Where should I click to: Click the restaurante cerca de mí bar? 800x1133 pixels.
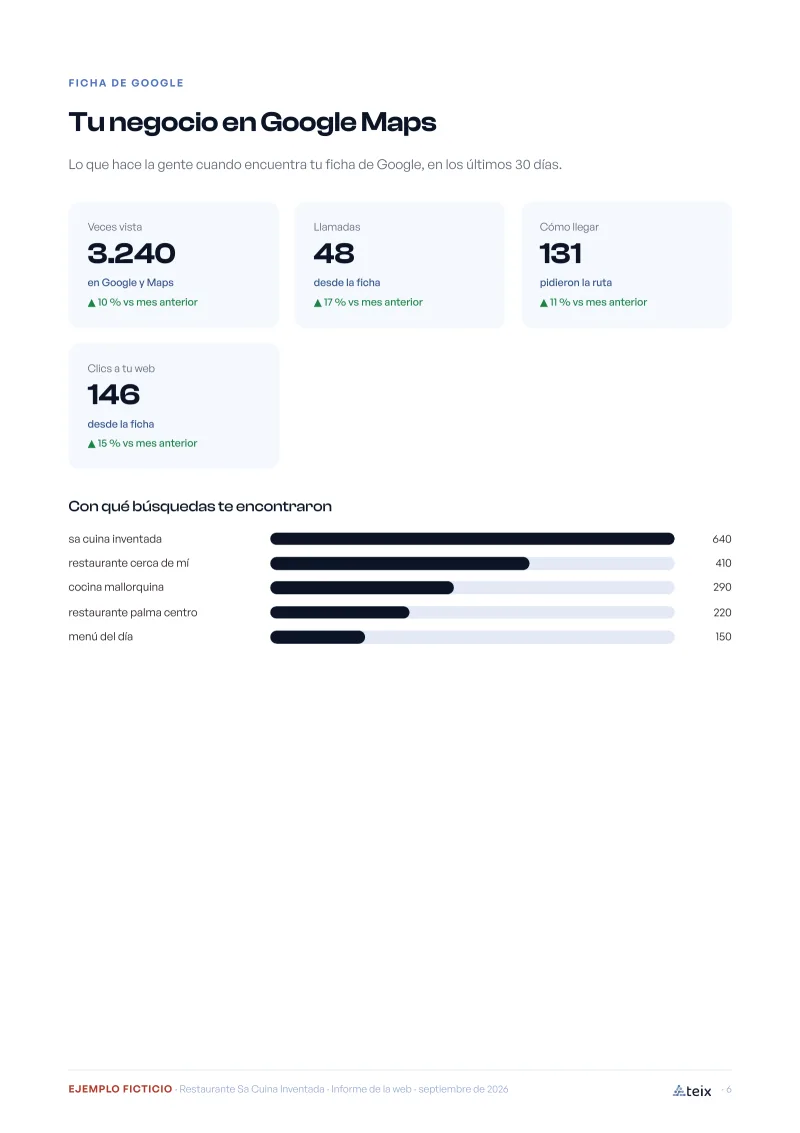[x=472, y=564]
